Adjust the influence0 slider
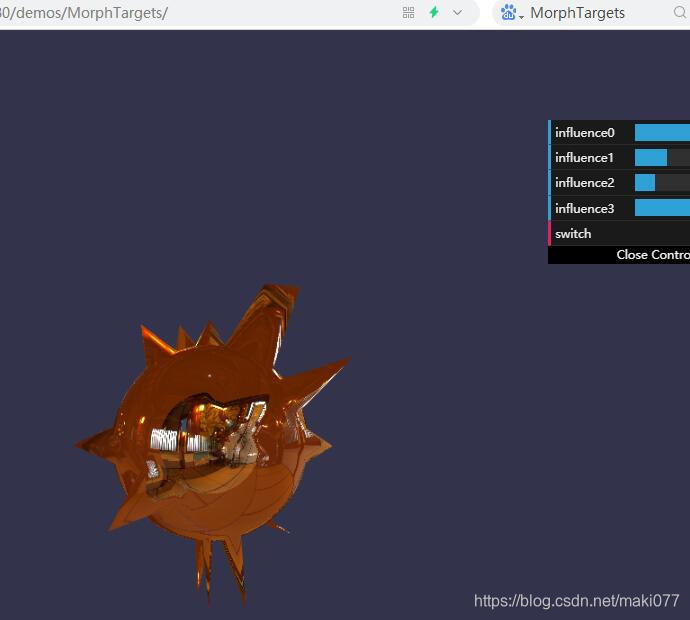This screenshot has height=620, width=690. click(662, 133)
